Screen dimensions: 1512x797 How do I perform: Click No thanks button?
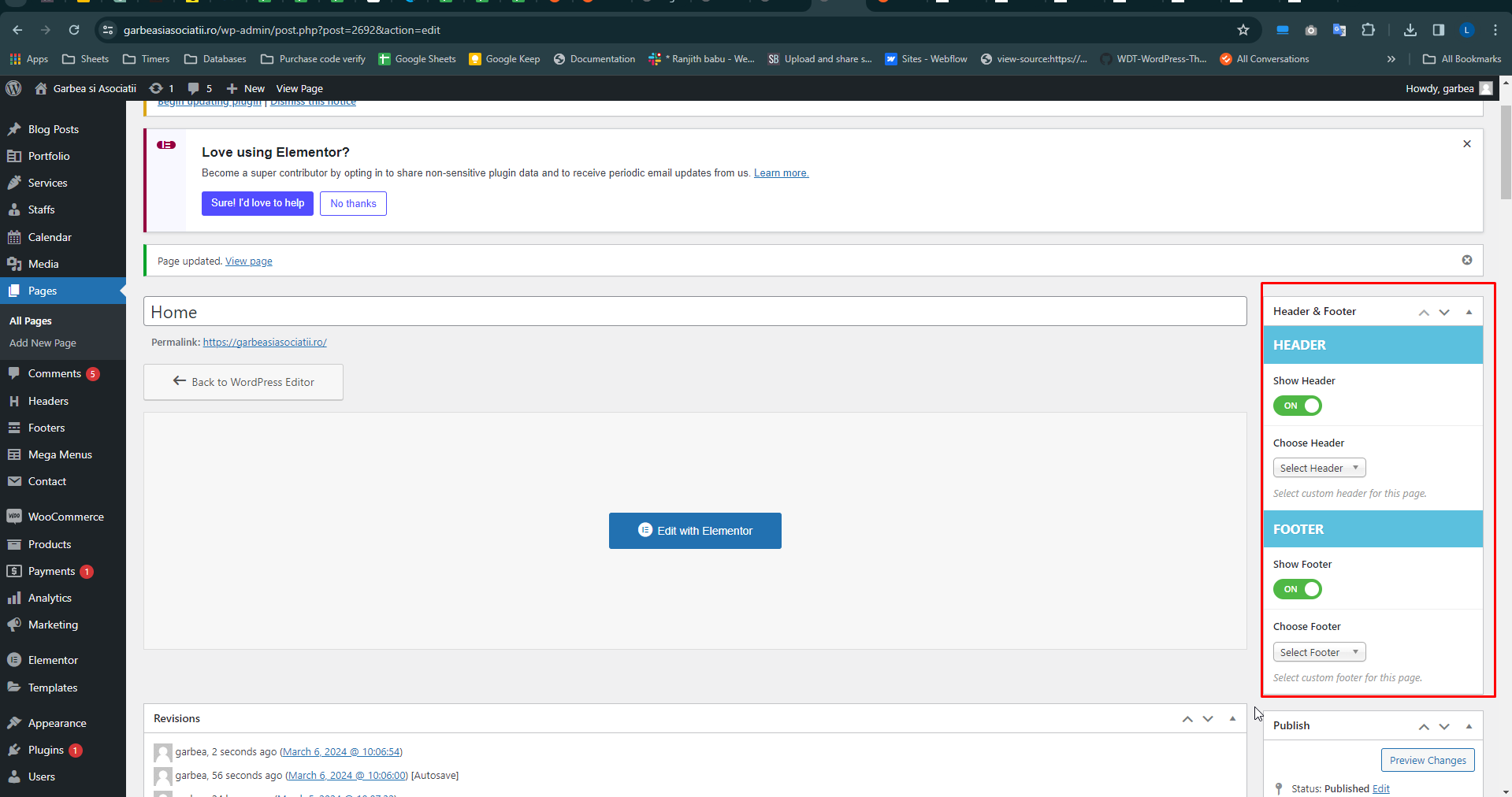pos(353,203)
